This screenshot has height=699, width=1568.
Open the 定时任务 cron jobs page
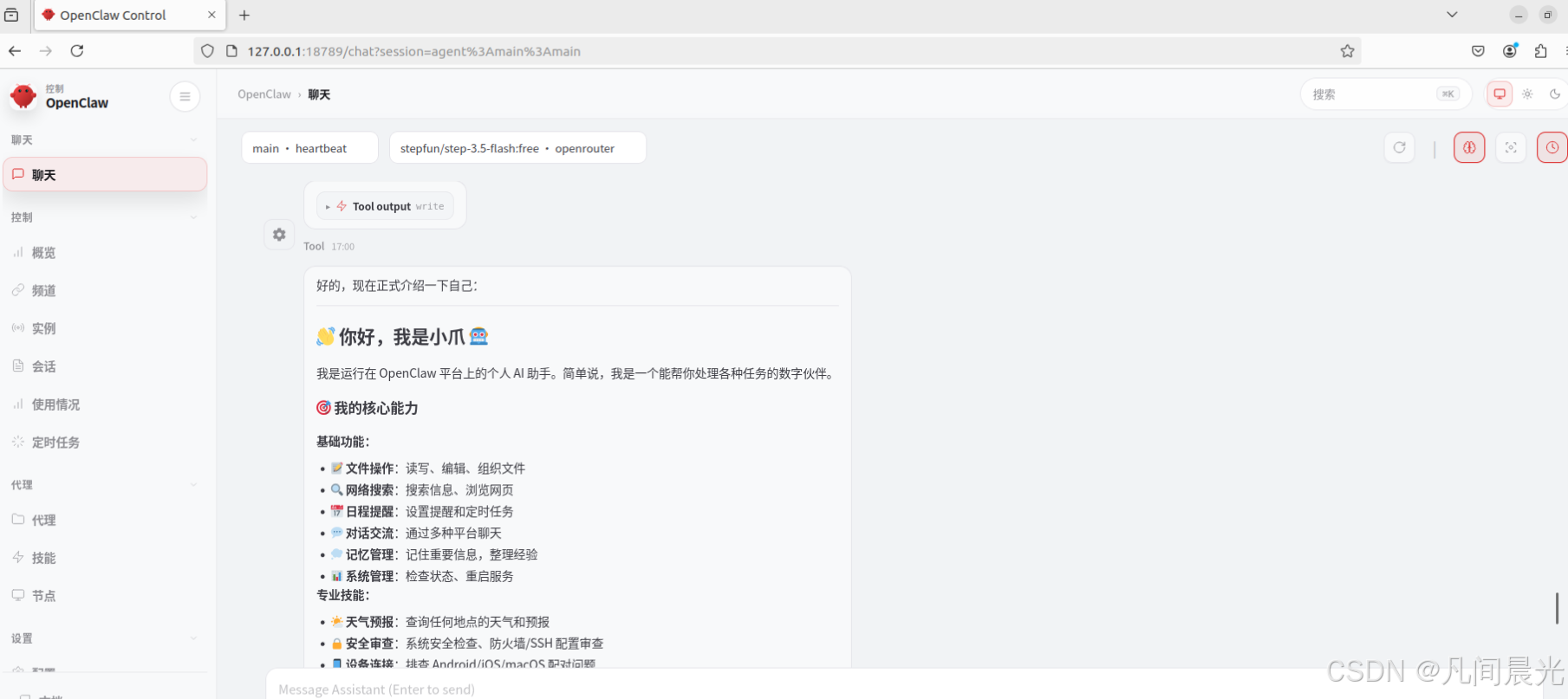105,443
